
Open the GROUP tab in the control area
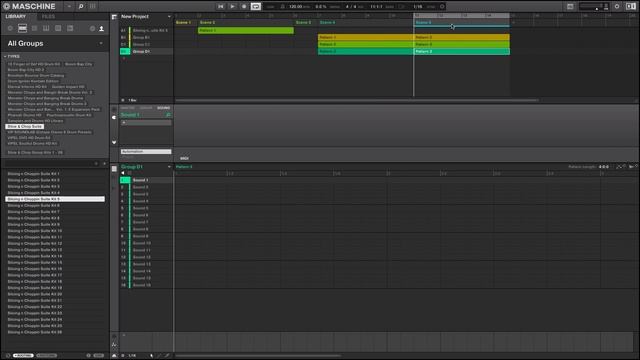pos(146,108)
